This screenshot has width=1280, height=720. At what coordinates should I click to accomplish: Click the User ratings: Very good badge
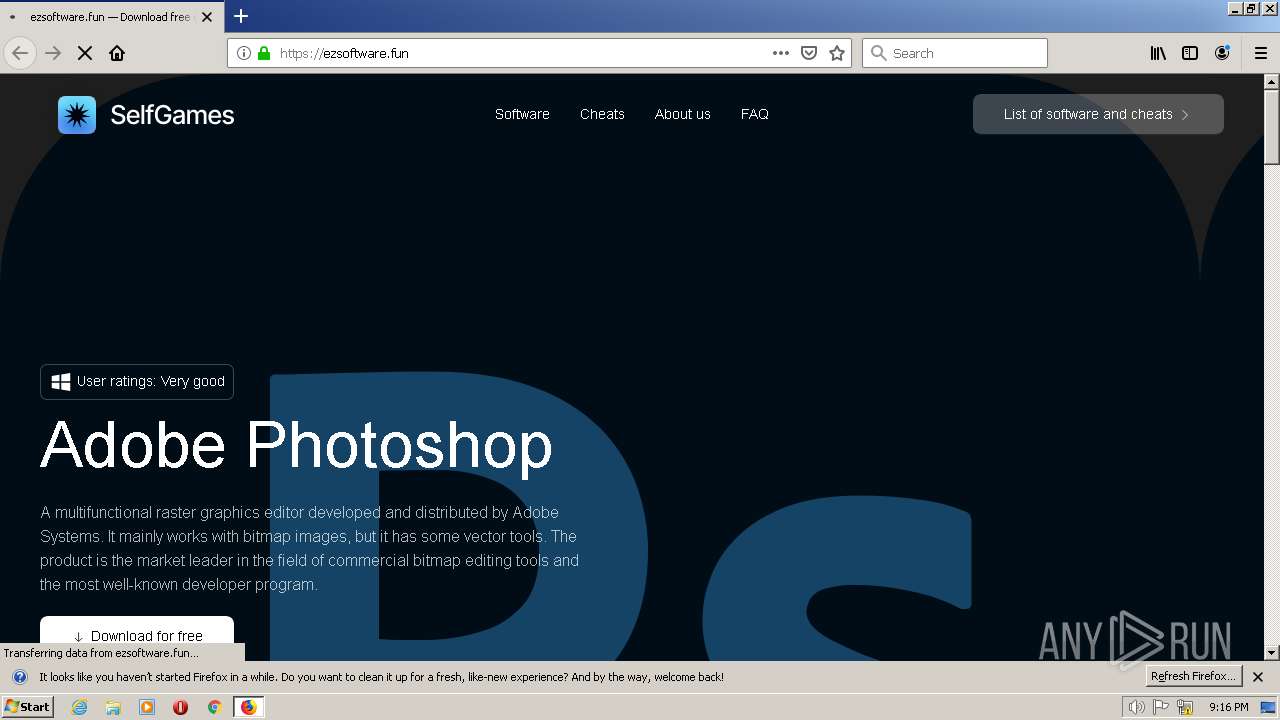click(x=137, y=381)
